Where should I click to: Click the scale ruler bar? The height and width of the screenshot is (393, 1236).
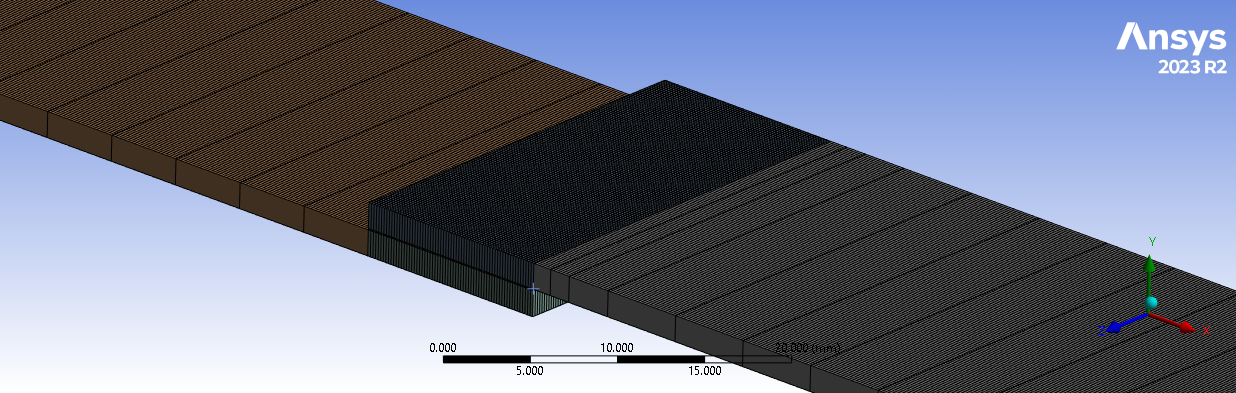618,359
